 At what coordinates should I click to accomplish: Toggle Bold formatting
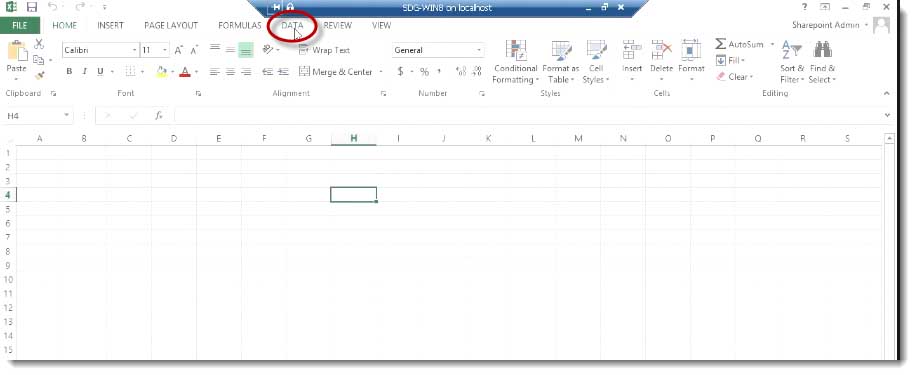69,72
